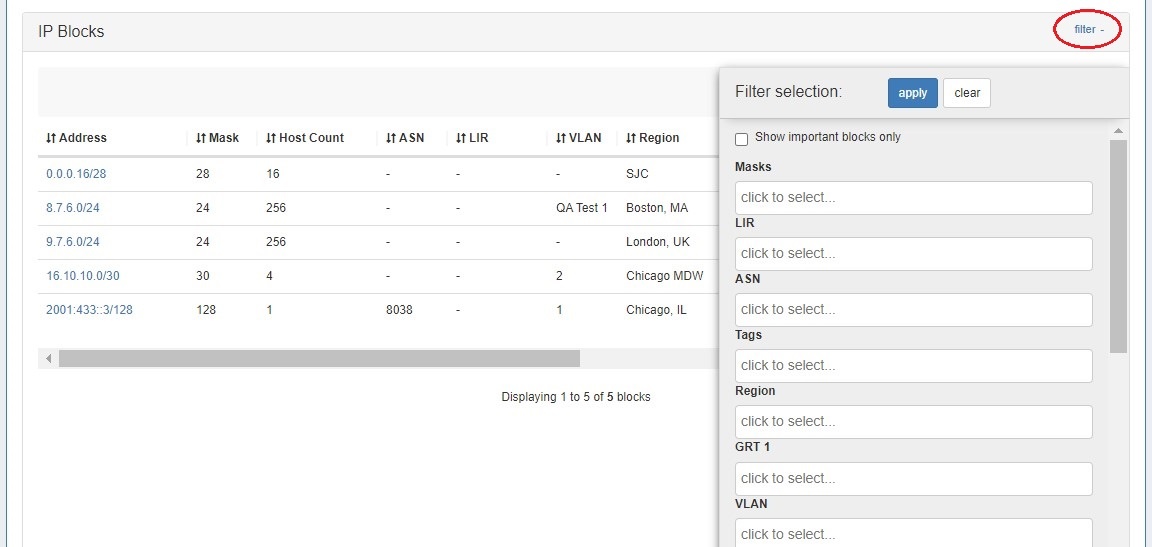1152x547 pixels.
Task: Open the ASN selection dropdown
Action: pos(913,310)
